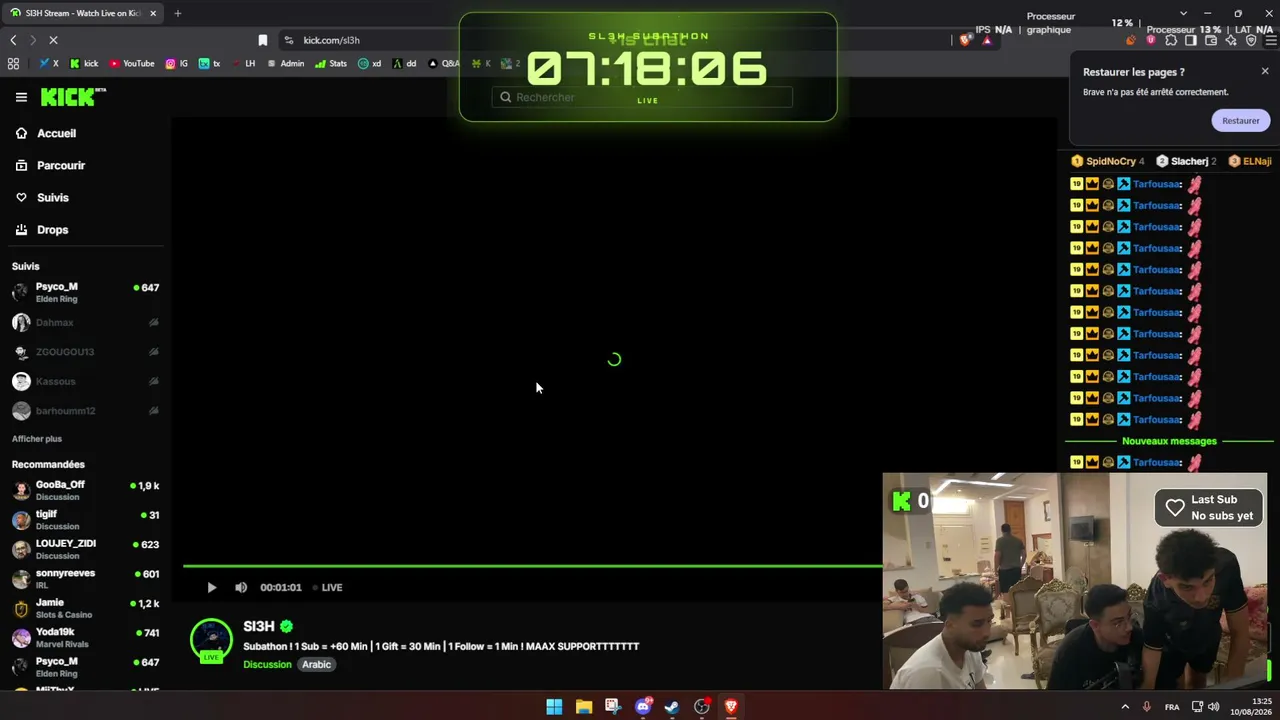Open recommended channel sonnyreeves
This screenshot has width=1280, height=720.
pos(85,579)
